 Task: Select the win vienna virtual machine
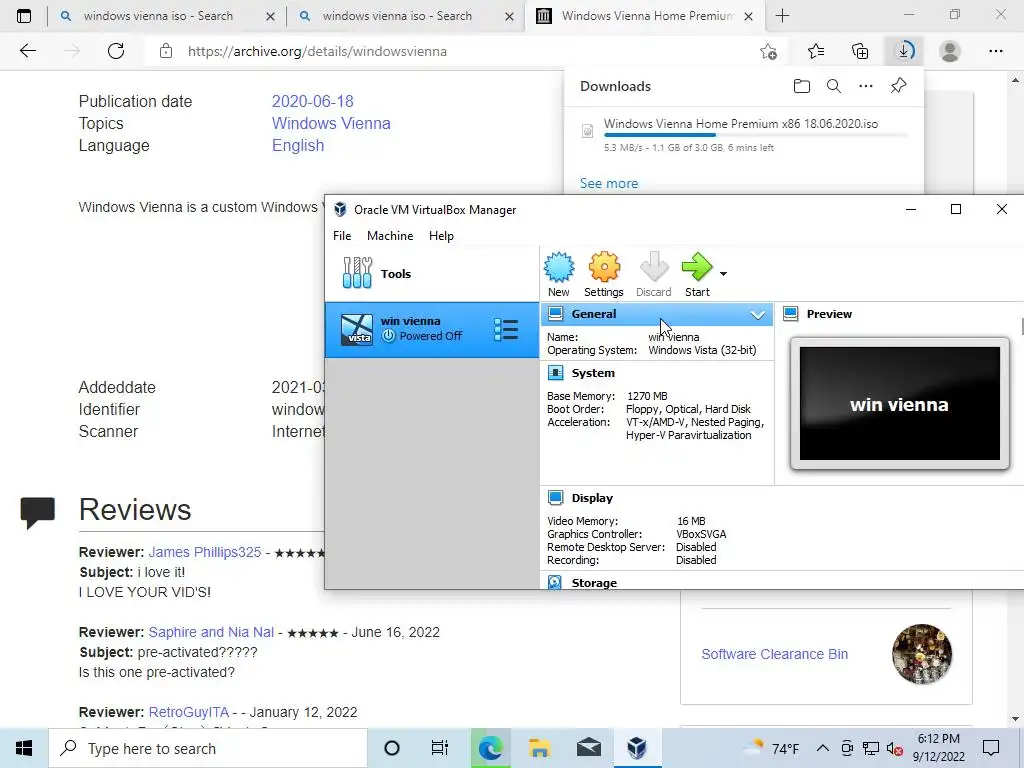point(432,330)
